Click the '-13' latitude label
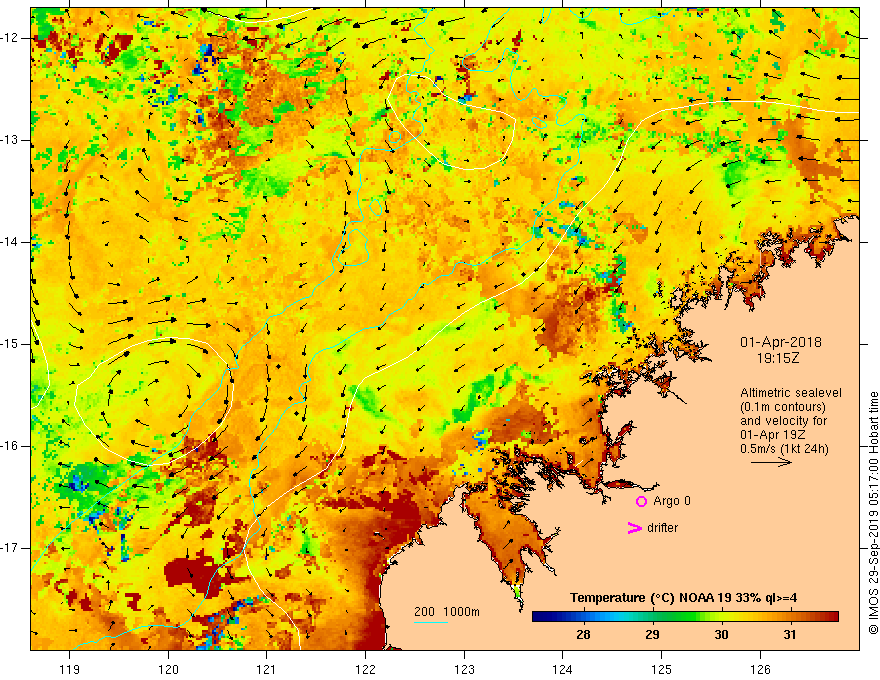The image size is (880, 680). pyautogui.click(x=10, y=140)
